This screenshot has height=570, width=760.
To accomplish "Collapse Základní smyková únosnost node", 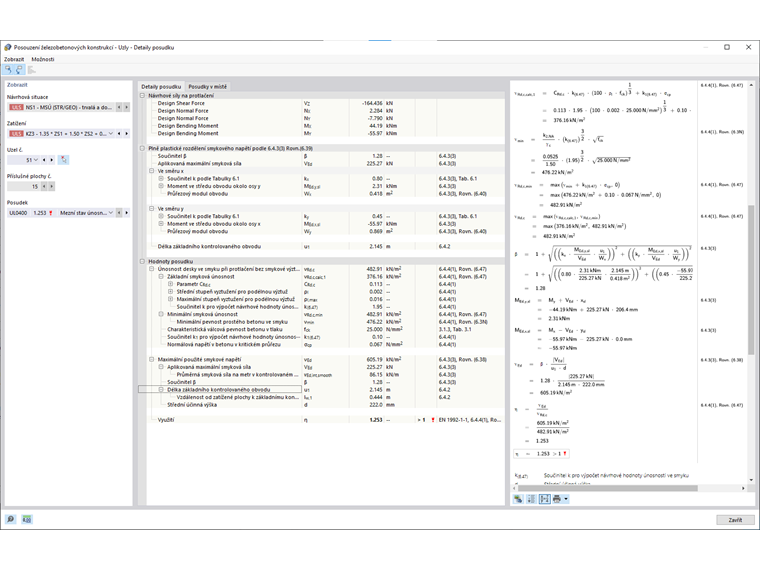I will pyautogui.click(x=161, y=276).
